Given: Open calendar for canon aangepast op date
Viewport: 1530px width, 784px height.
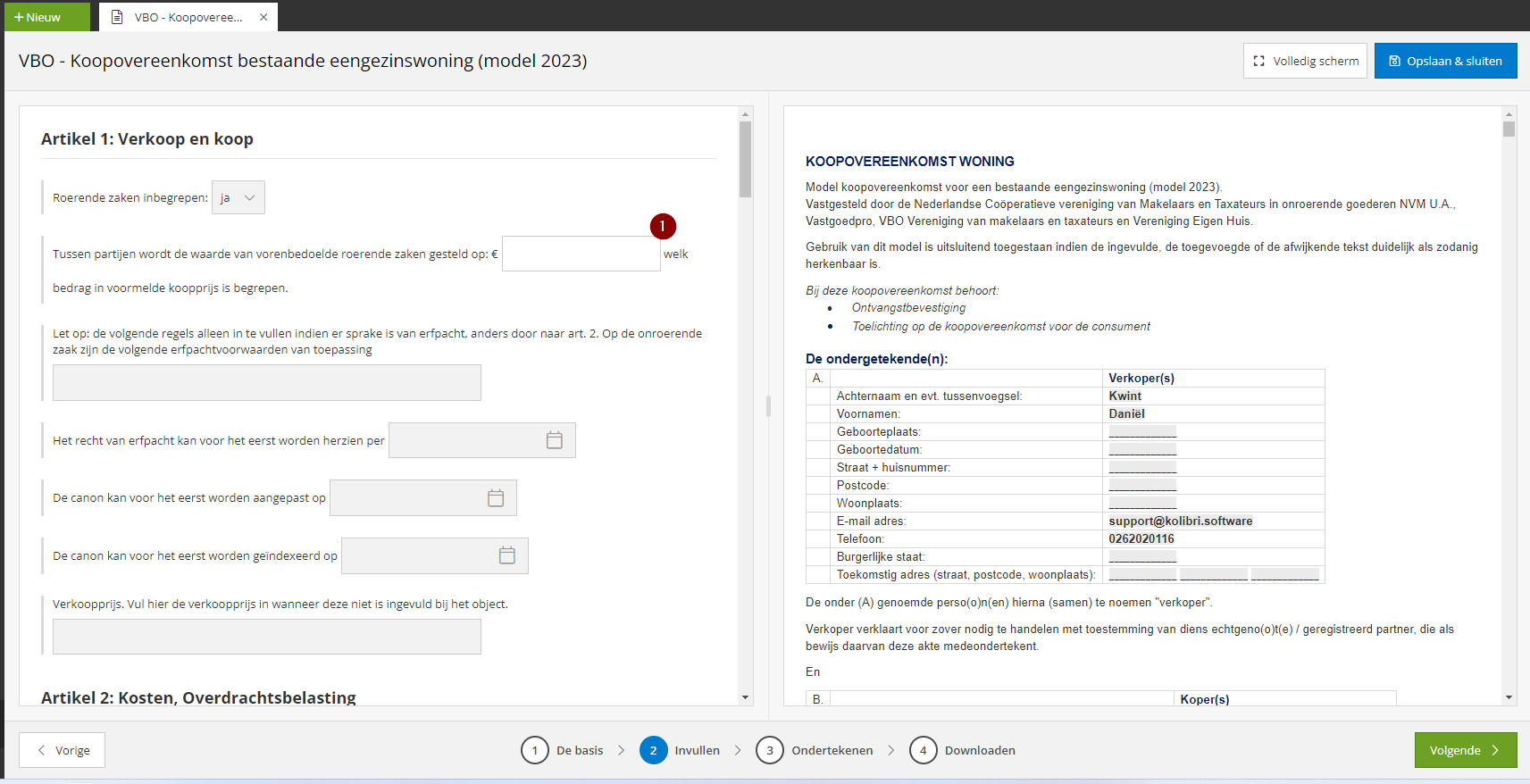Looking at the screenshot, I should point(496,498).
